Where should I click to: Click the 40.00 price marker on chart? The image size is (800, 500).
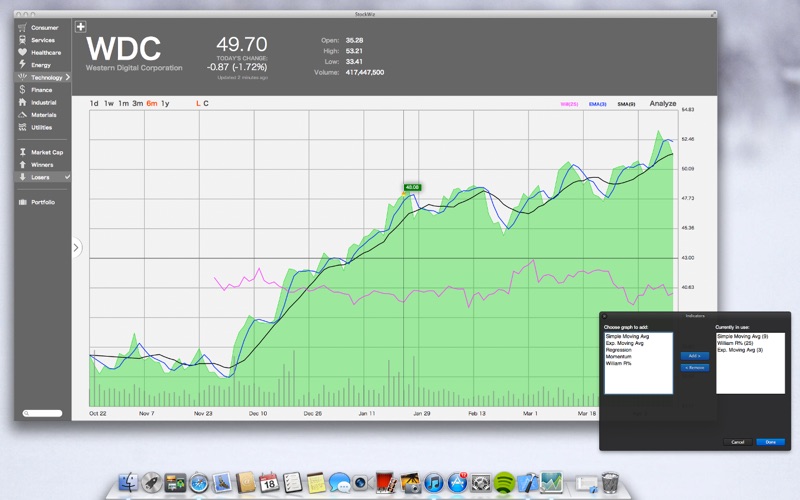[412, 187]
